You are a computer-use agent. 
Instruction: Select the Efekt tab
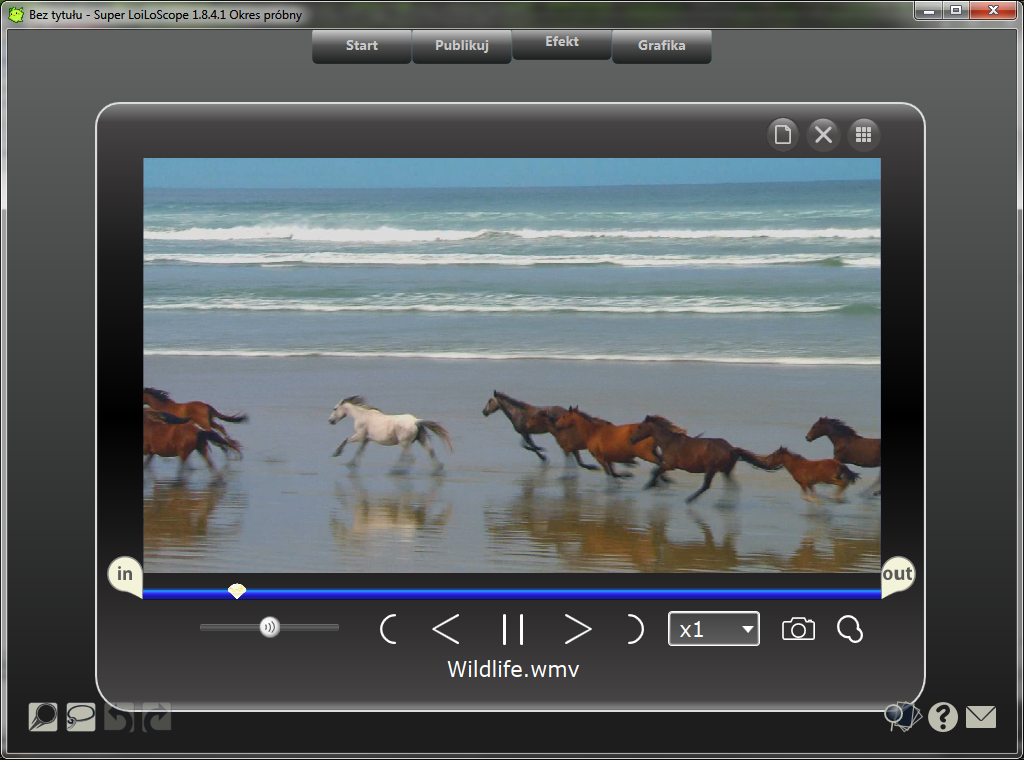click(x=562, y=43)
